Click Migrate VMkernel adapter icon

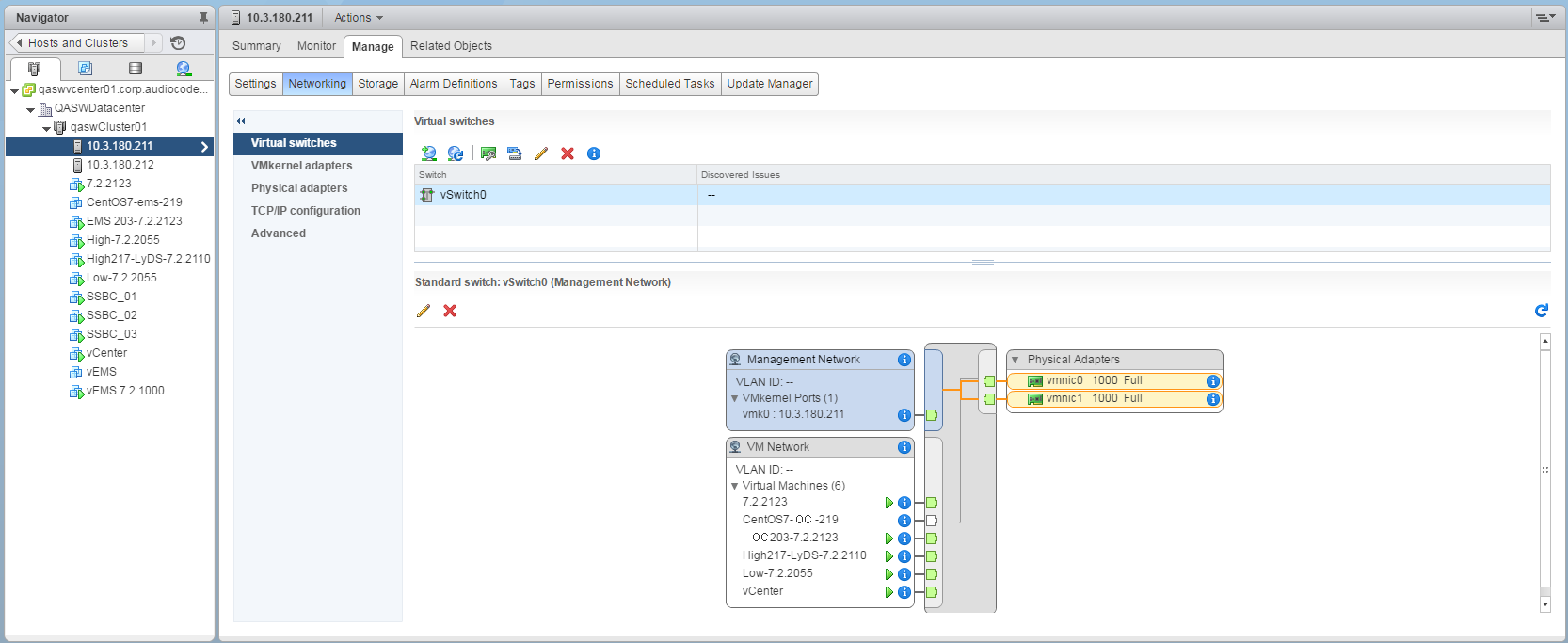(515, 153)
